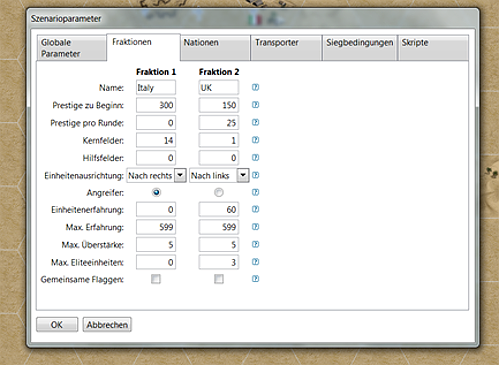Open help icon for Max. Erfahrung

(255, 227)
